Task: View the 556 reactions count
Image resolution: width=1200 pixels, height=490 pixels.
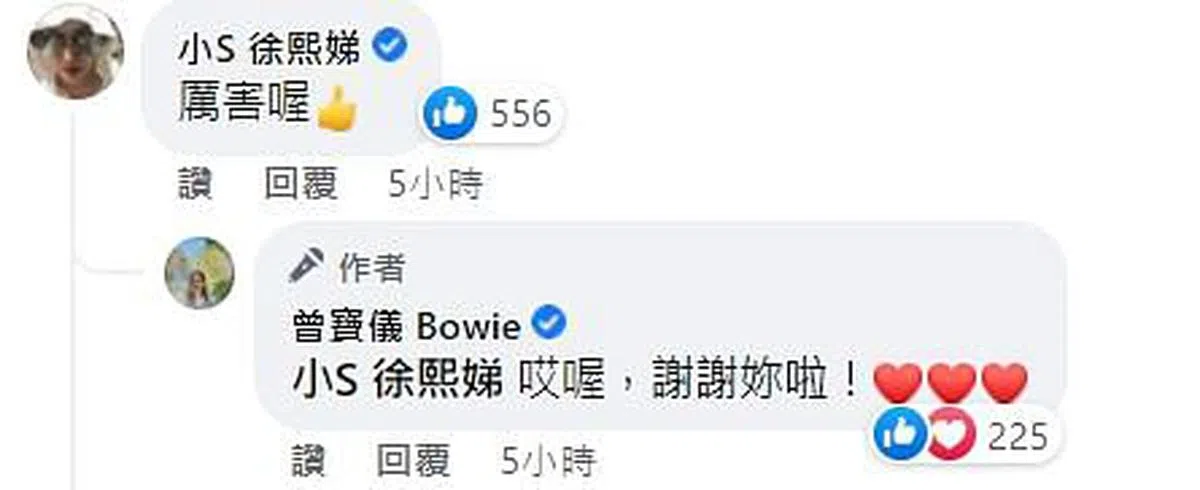Action: point(521,115)
